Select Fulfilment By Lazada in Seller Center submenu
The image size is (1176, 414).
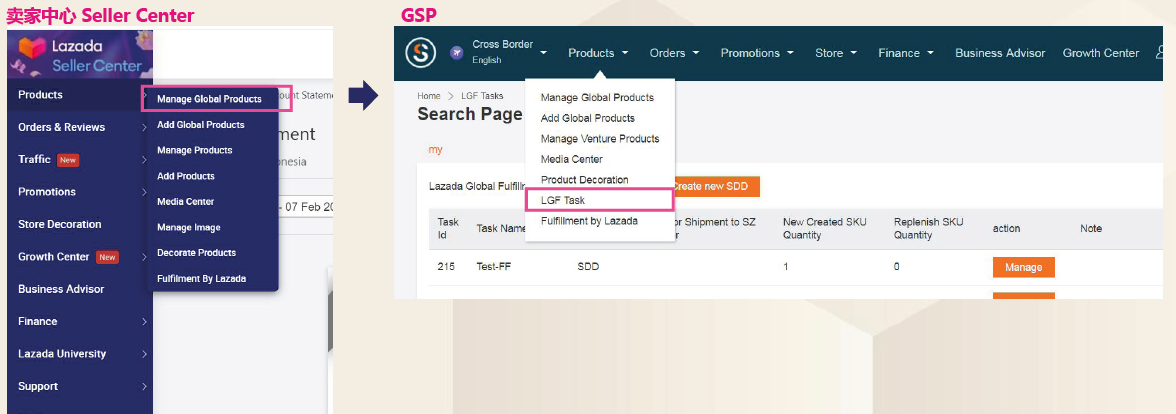point(201,278)
